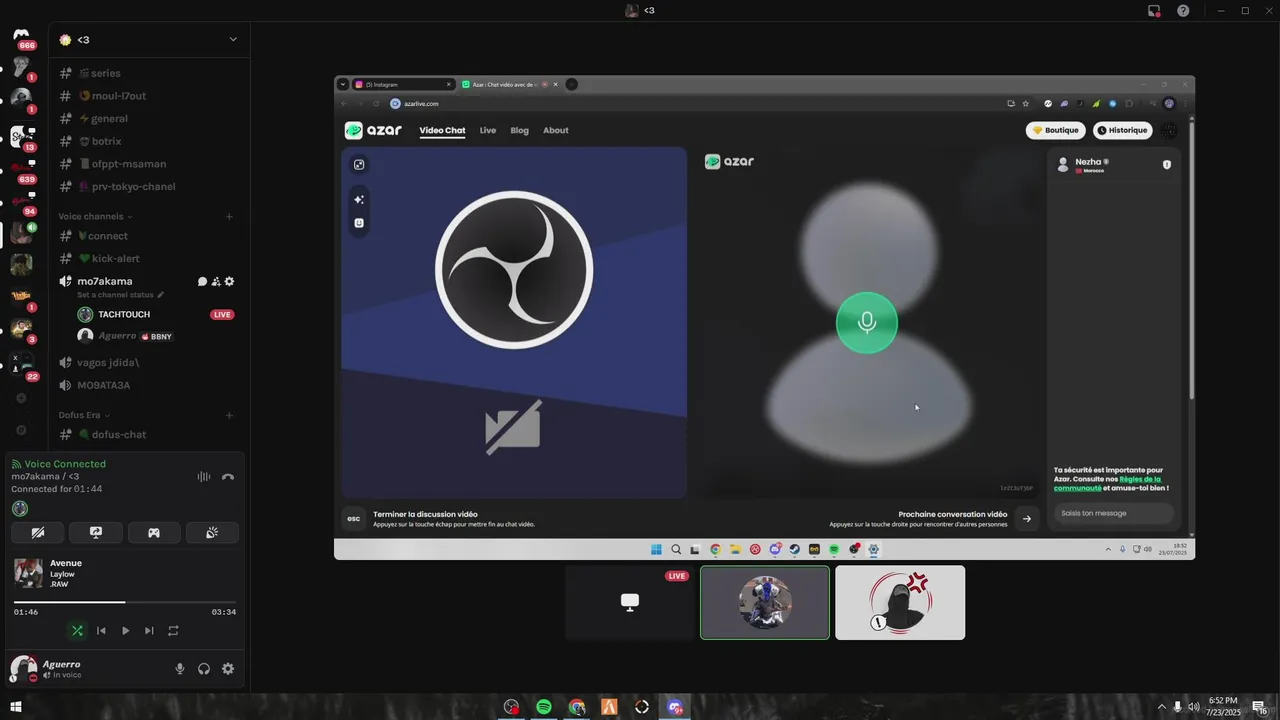
Task: Open the server icon with 3 badge
Action: [x=21, y=328]
